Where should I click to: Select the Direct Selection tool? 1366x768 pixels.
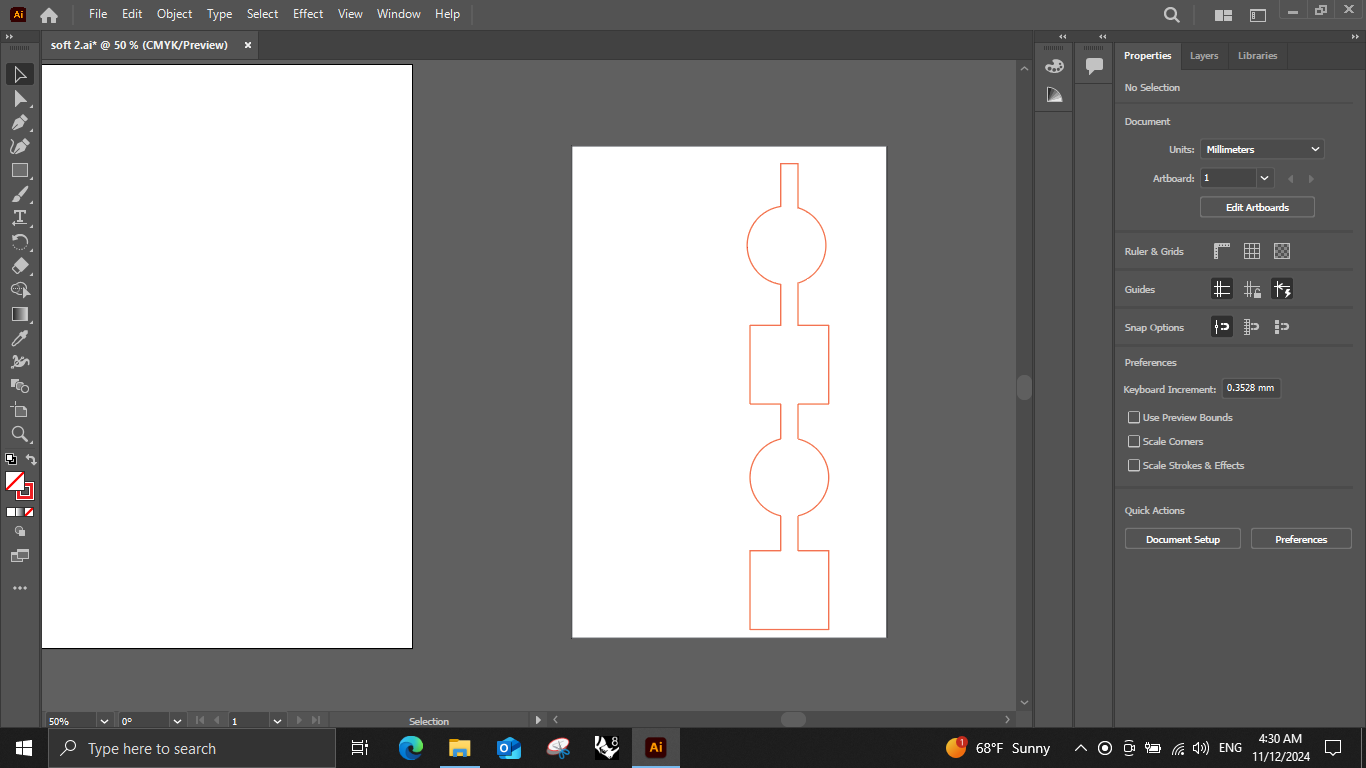[20, 99]
